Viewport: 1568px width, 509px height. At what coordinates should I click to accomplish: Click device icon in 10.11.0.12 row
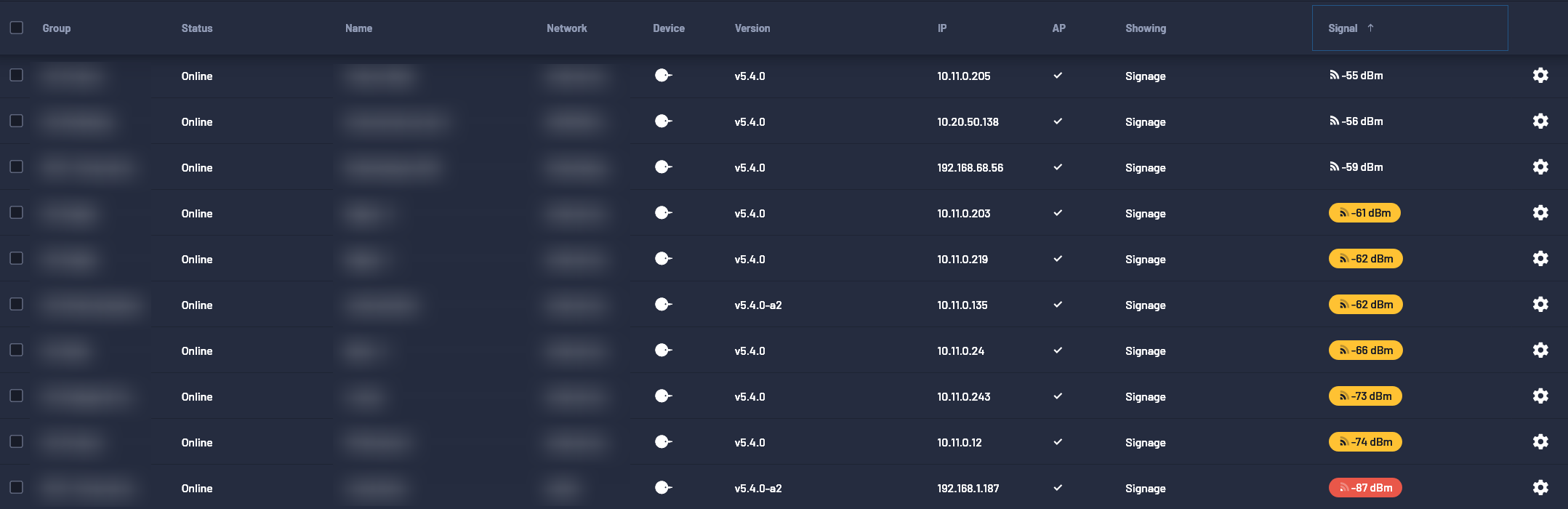[662, 442]
